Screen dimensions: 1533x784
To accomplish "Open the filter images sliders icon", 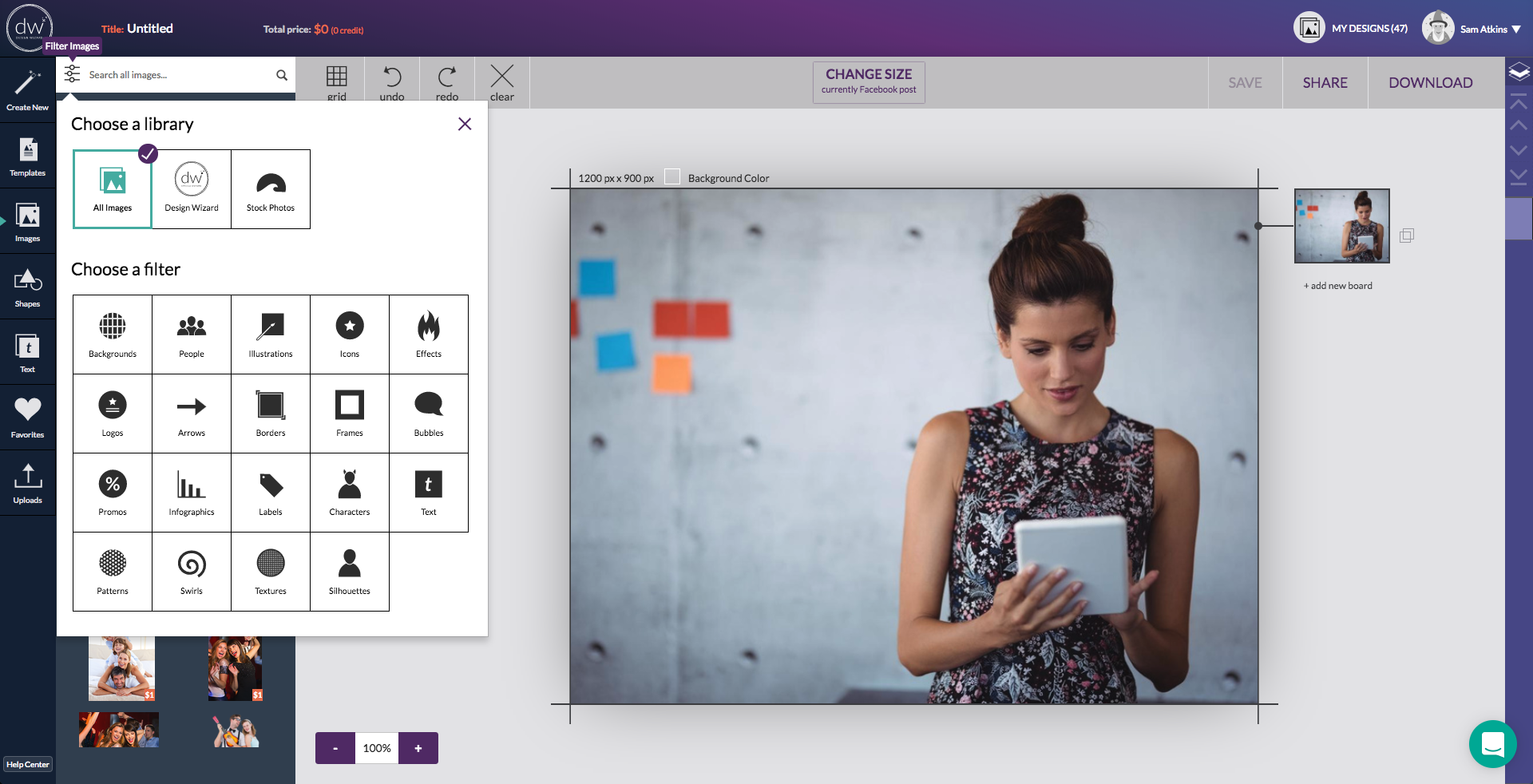I will (x=72, y=74).
